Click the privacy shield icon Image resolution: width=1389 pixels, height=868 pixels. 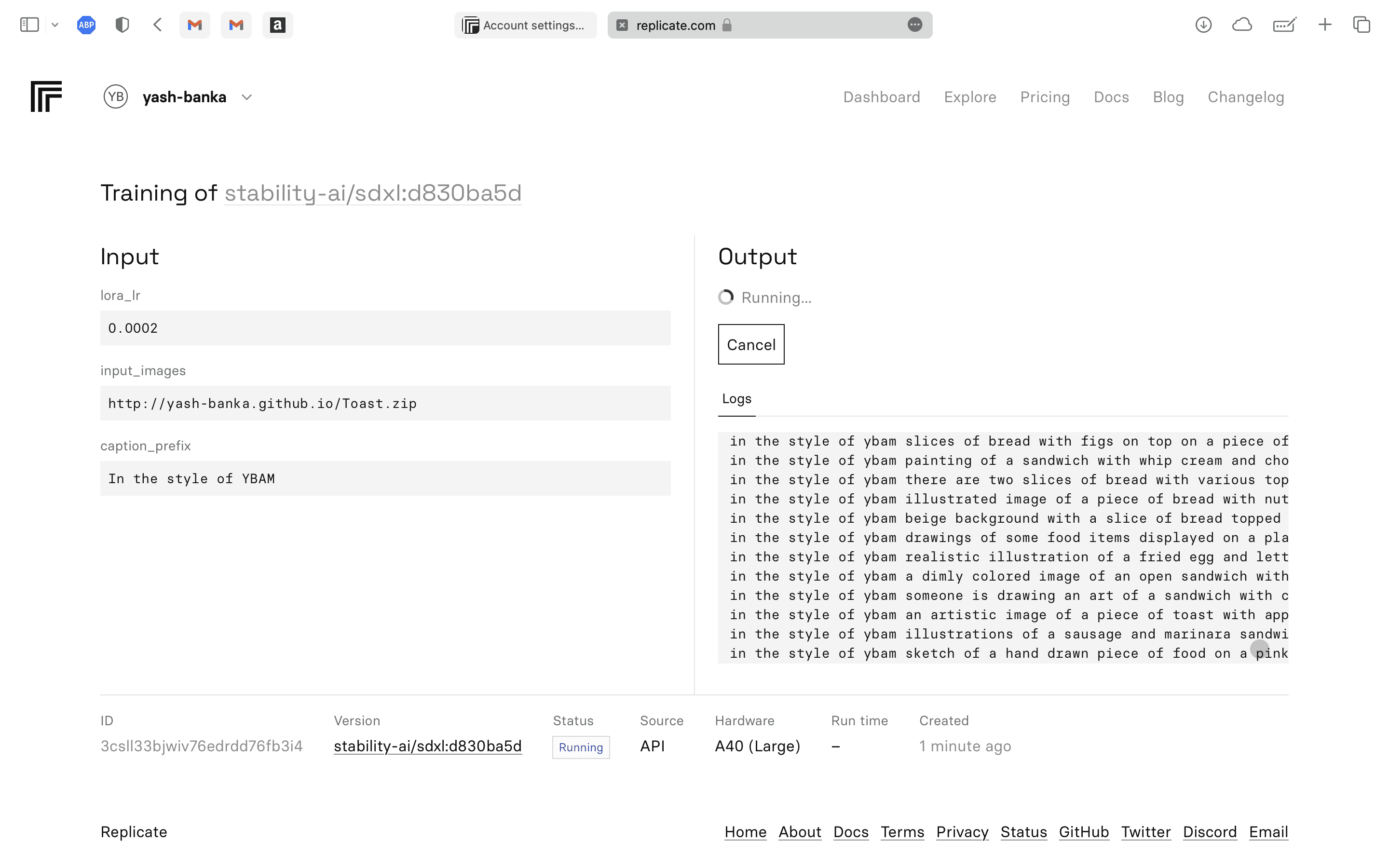pyautogui.click(x=122, y=25)
